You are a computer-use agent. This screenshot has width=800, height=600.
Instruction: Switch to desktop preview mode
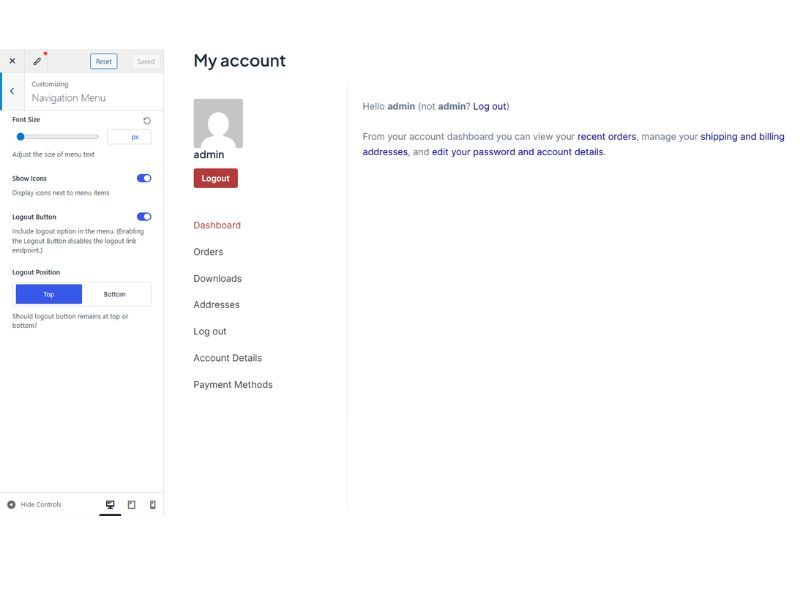pyautogui.click(x=109, y=504)
